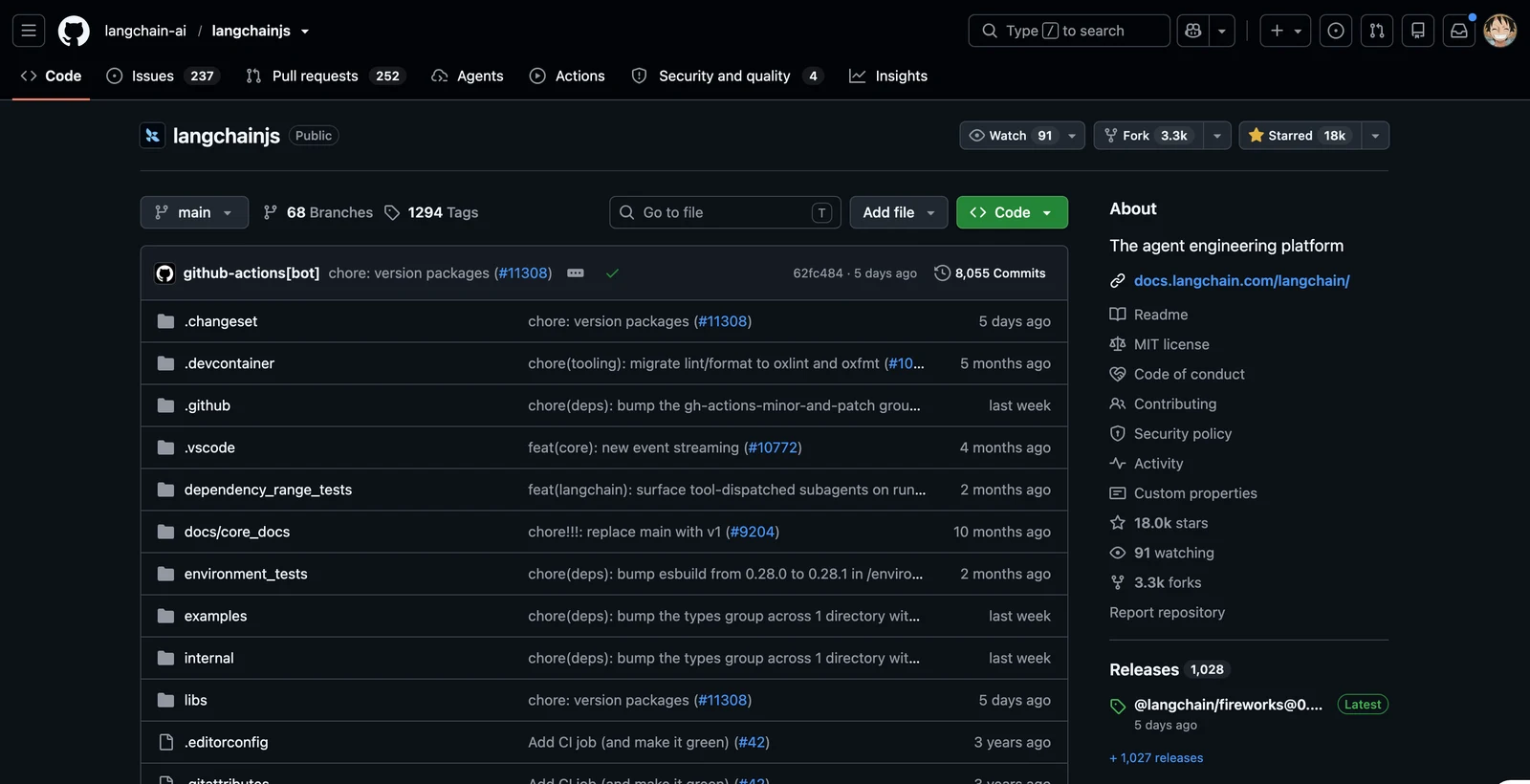Open the Security and quality tab
The width and height of the screenshot is (1530, 784).
point(727,76)
